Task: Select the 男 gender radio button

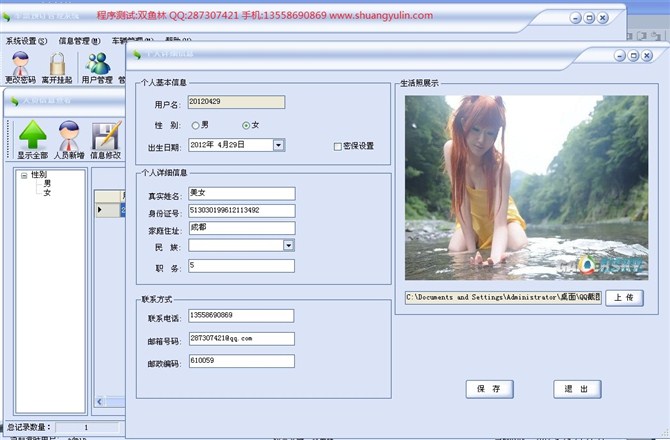Action: point(195,125)
